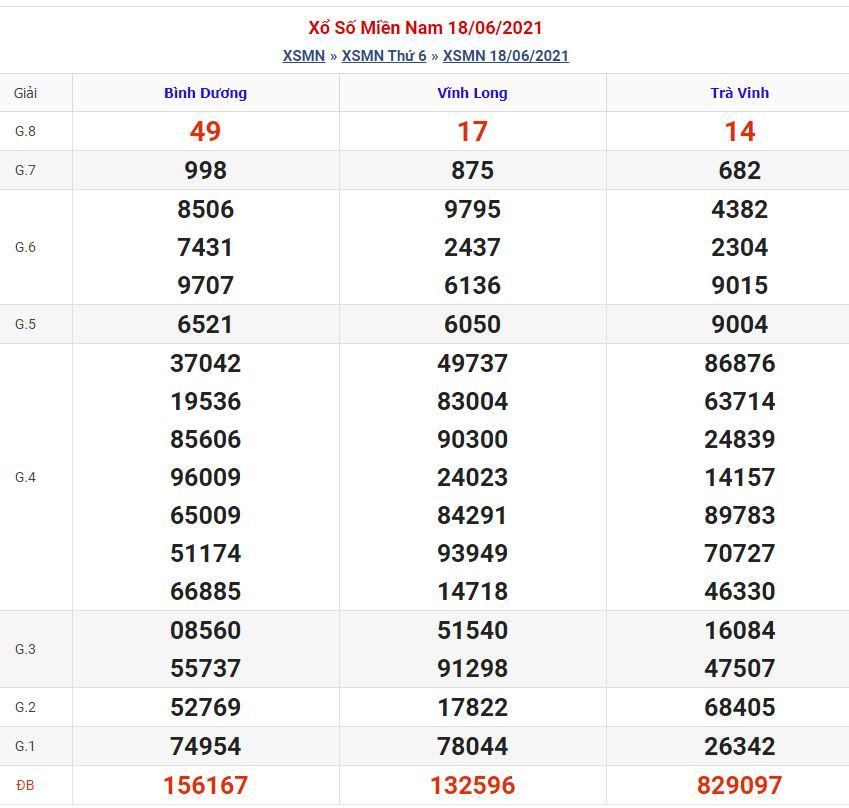
Task: Select G.7 result 875
Action: point(472,170)
